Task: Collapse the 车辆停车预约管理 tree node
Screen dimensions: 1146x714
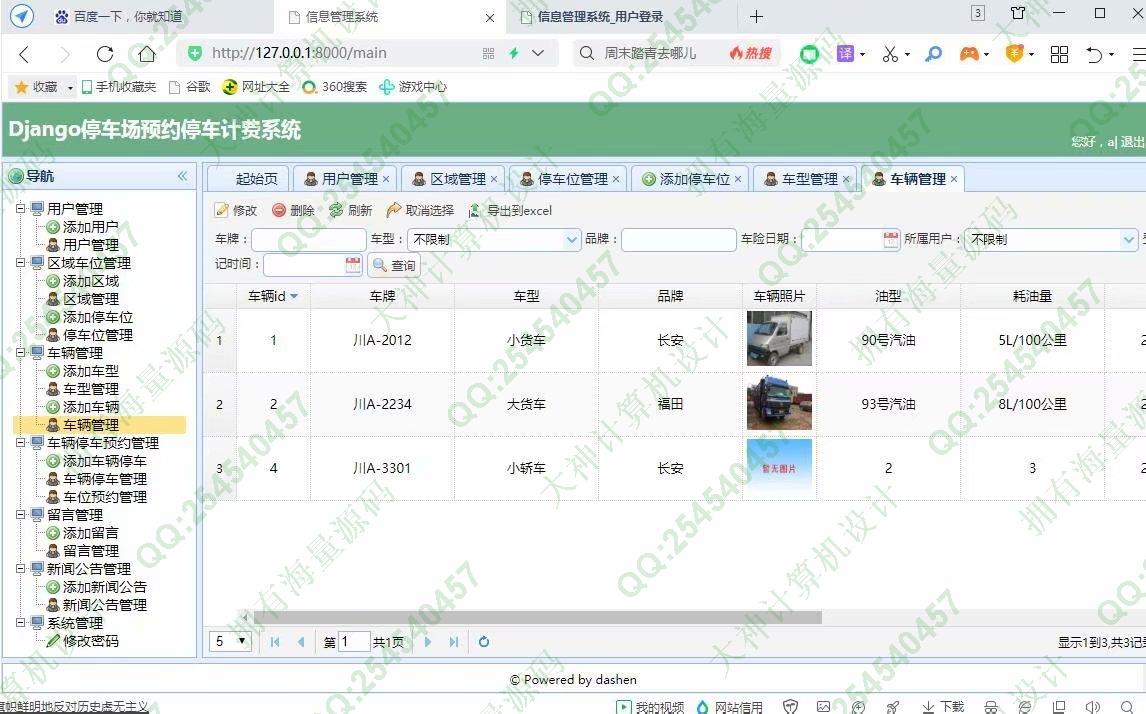Action: coord(21,443)
